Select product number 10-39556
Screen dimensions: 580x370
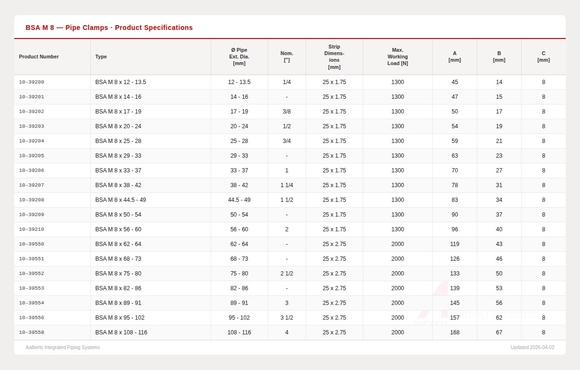(31, 318)
